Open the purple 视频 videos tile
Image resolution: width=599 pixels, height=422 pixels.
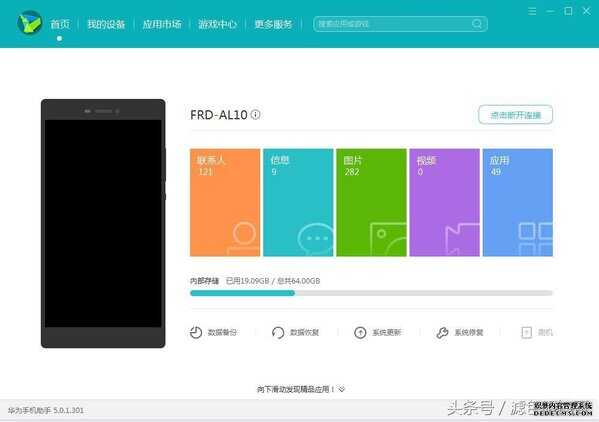click(x=445, y=202)
